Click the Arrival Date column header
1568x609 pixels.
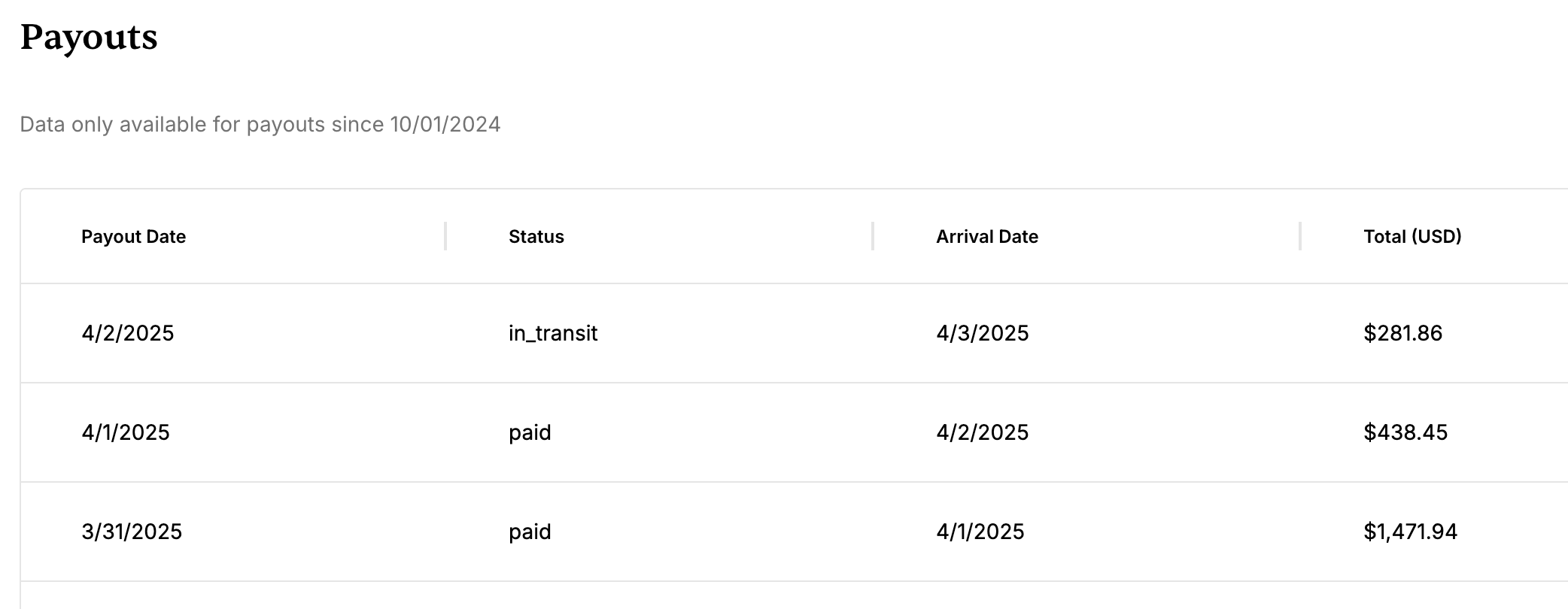point(986,236)
